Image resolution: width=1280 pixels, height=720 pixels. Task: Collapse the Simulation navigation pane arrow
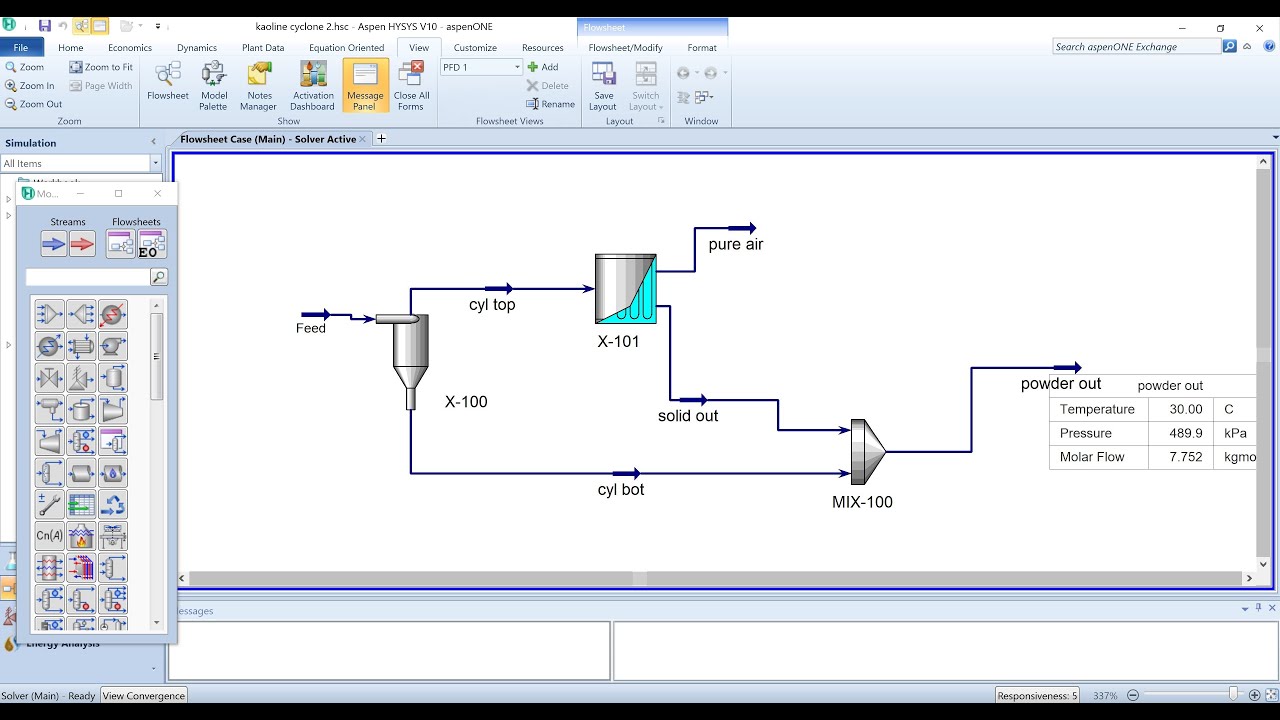point(153,143)
